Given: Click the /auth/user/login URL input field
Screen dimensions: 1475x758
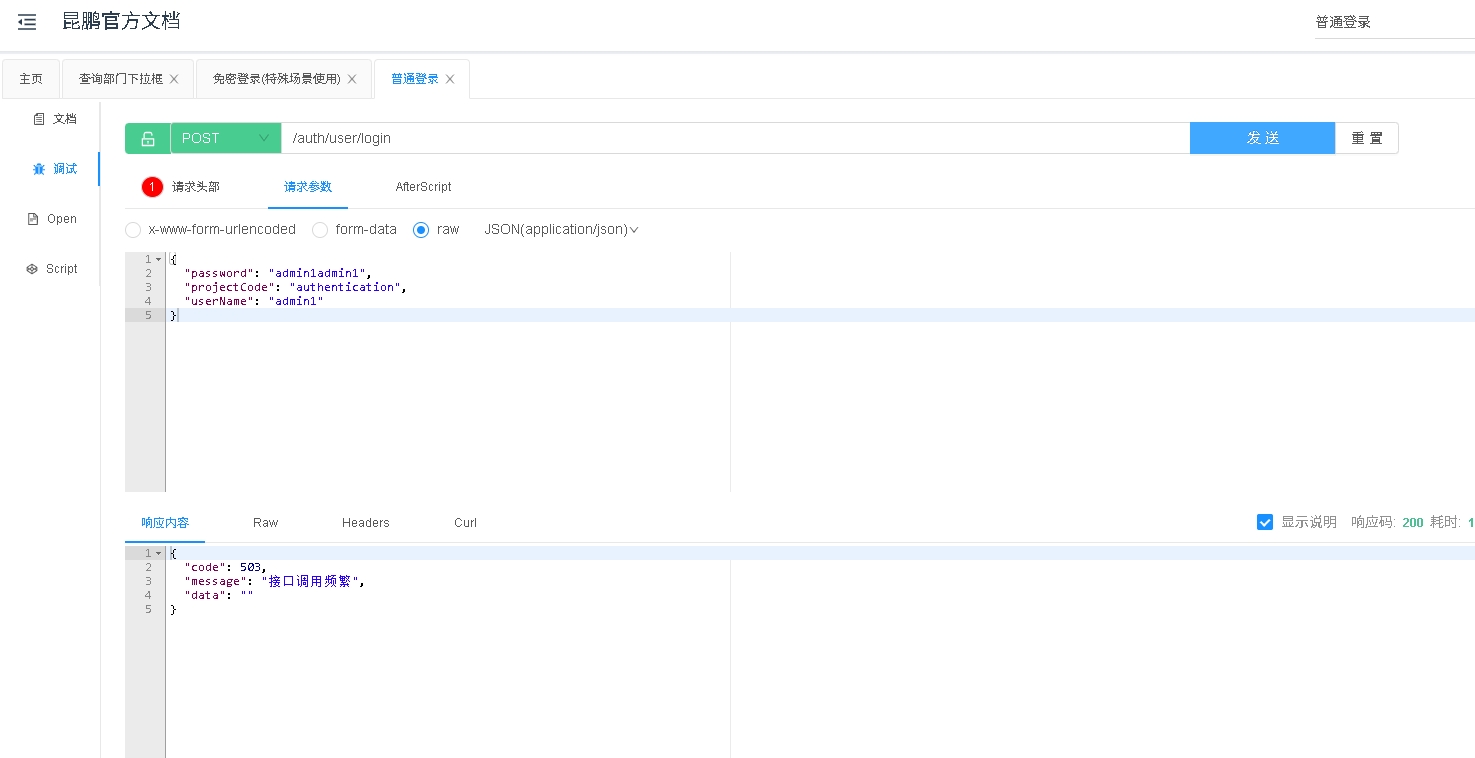Looking at the screenshot, I should pyautogui.click(x=735, y=138).
